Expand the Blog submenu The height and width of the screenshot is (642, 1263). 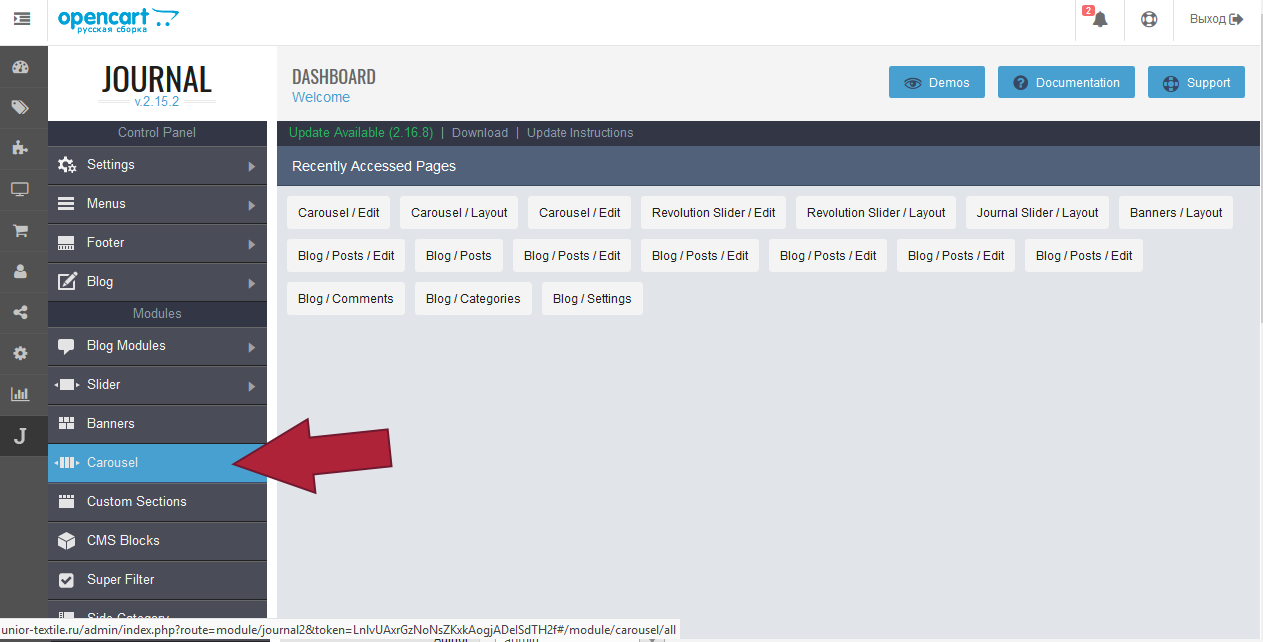pyautogui.click(x=157, y=283)
